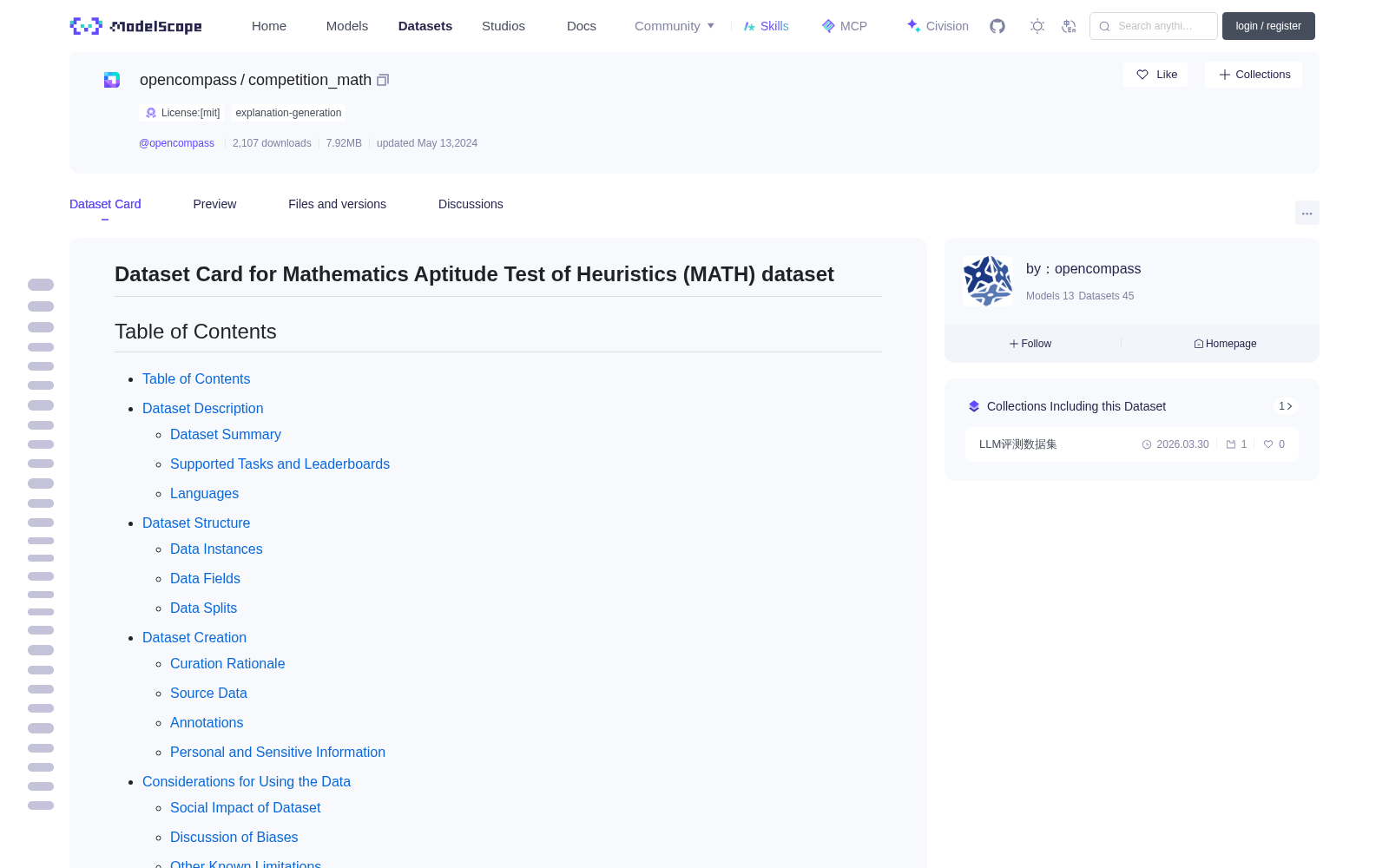Screen dimensions: 1389x868
Task: Add dataset to Collections
Action: [1254, 75]
